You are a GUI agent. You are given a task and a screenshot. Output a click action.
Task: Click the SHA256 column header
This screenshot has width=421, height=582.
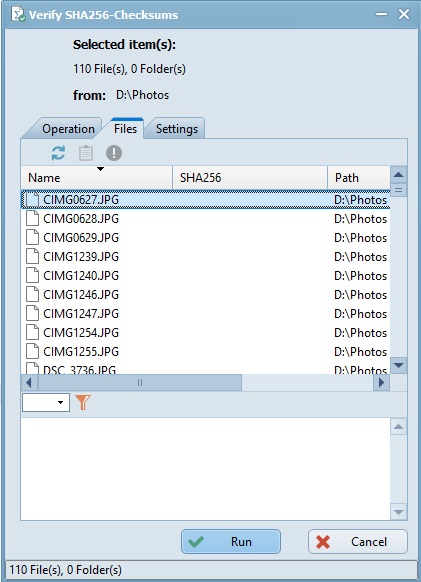[x=250, y=177]
